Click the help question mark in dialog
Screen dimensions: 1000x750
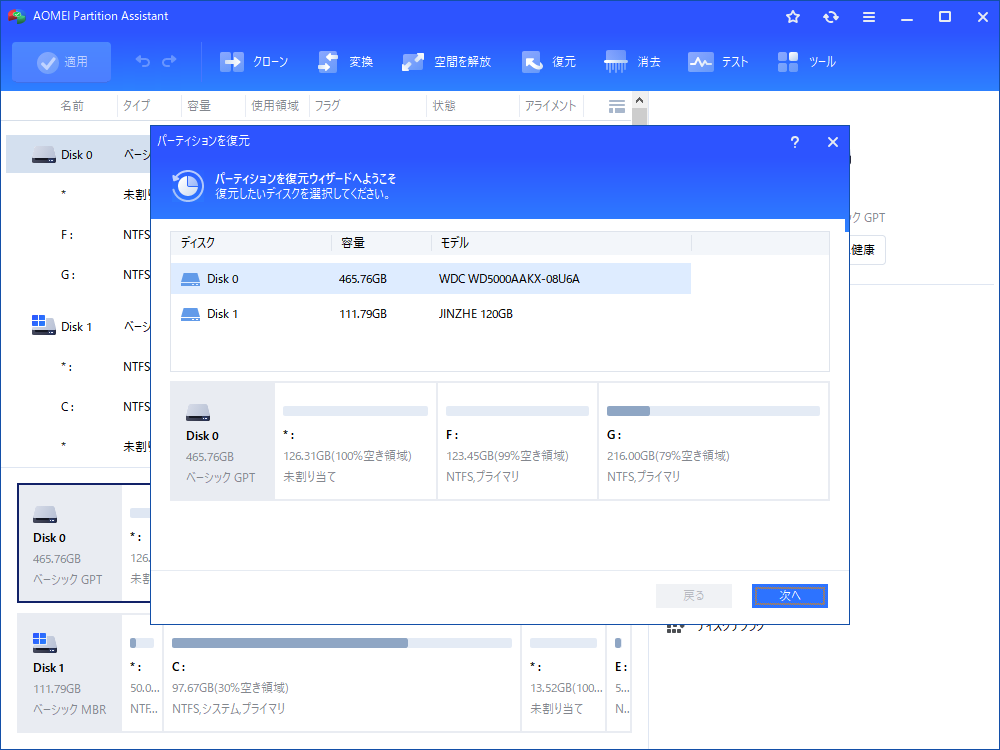pos(795,142)
